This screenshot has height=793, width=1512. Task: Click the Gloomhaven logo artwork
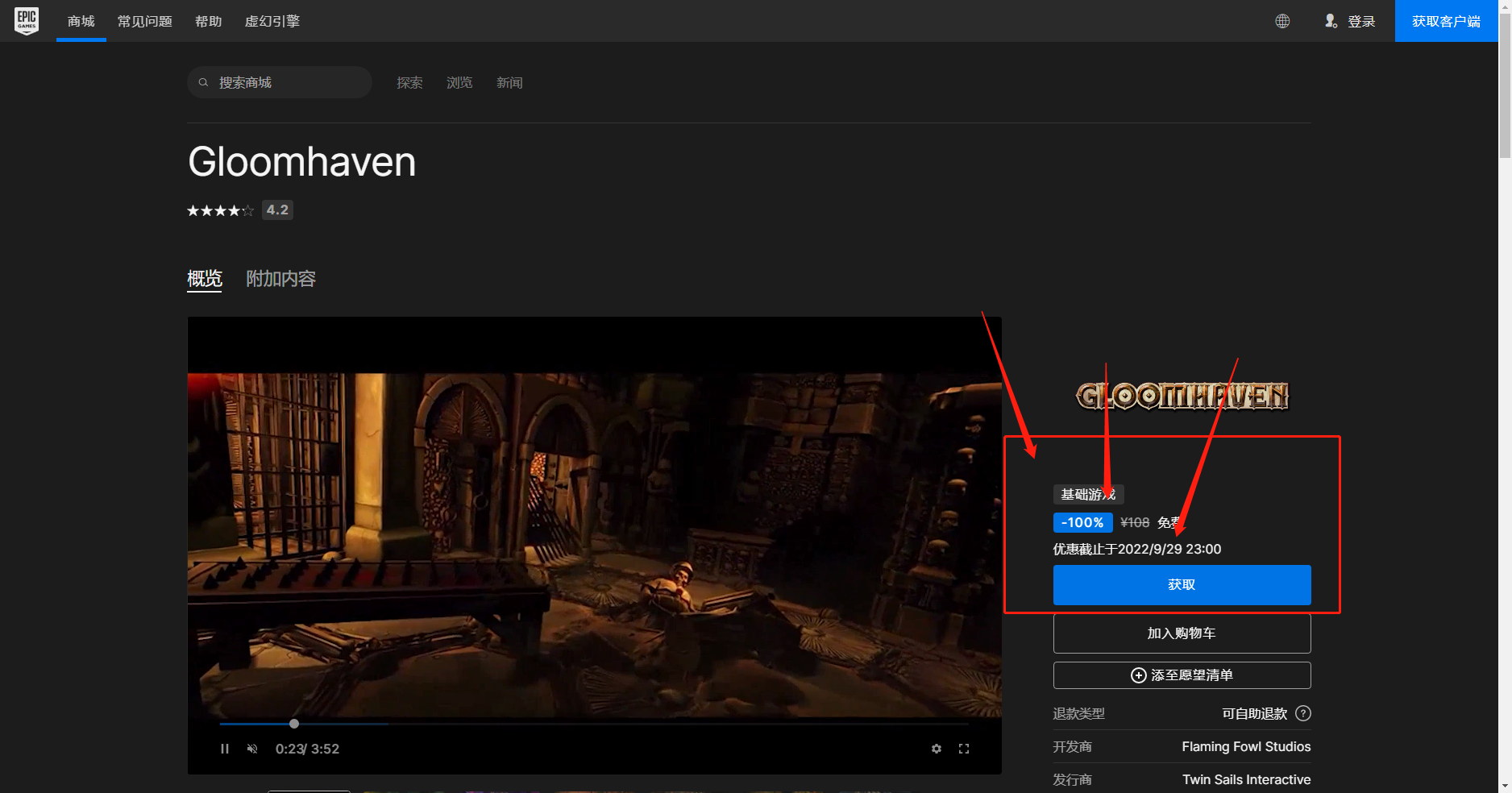(x=1182, y=395)
